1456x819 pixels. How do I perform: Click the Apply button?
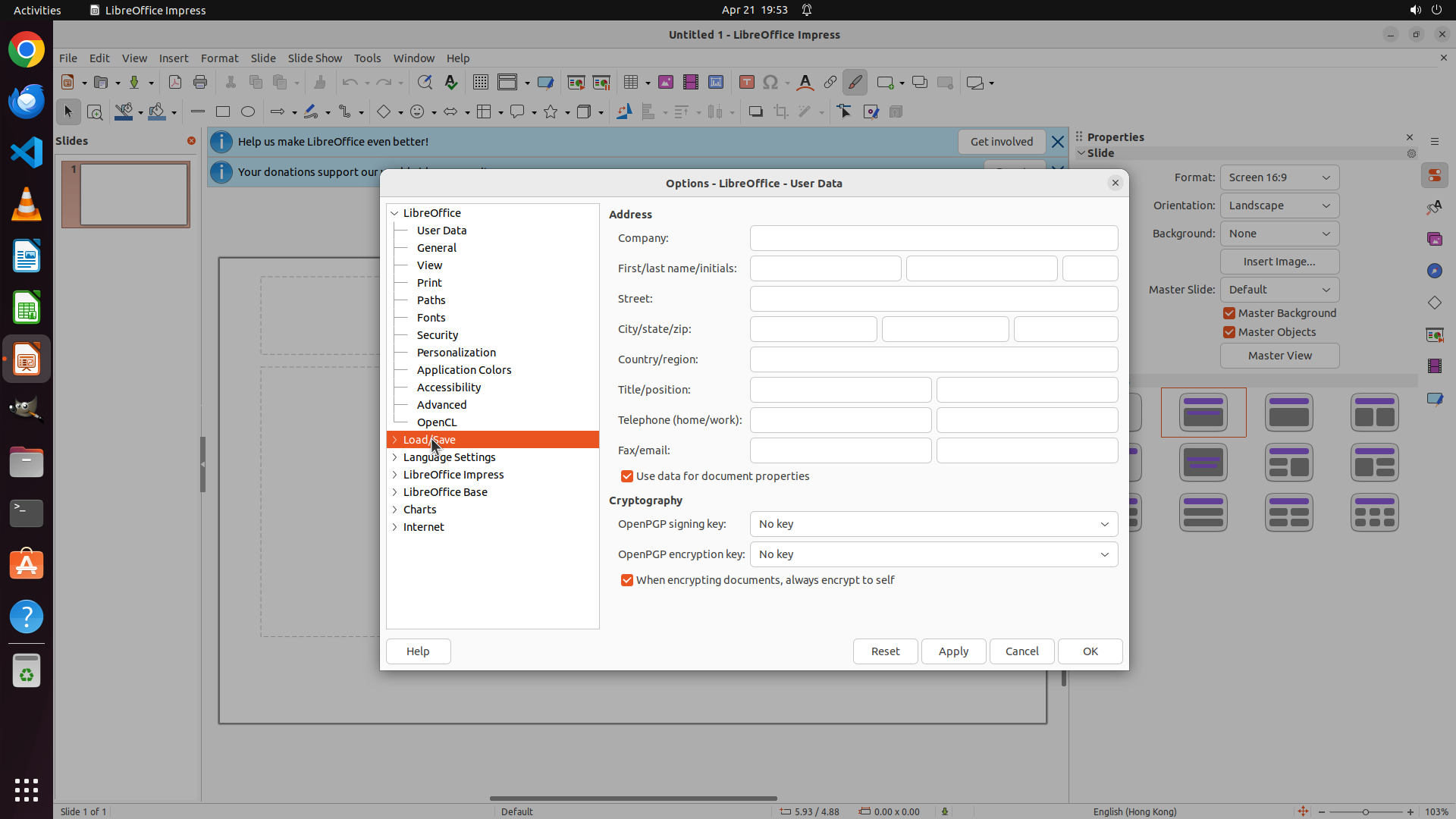tap(953, 651)
